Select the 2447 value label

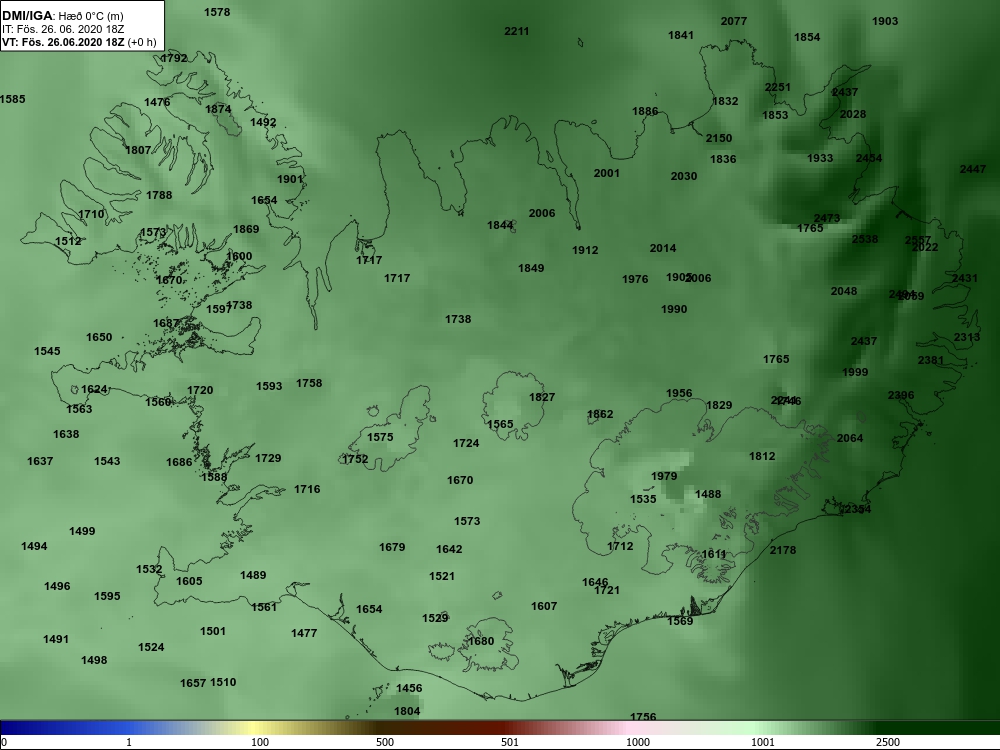[973, 169]
